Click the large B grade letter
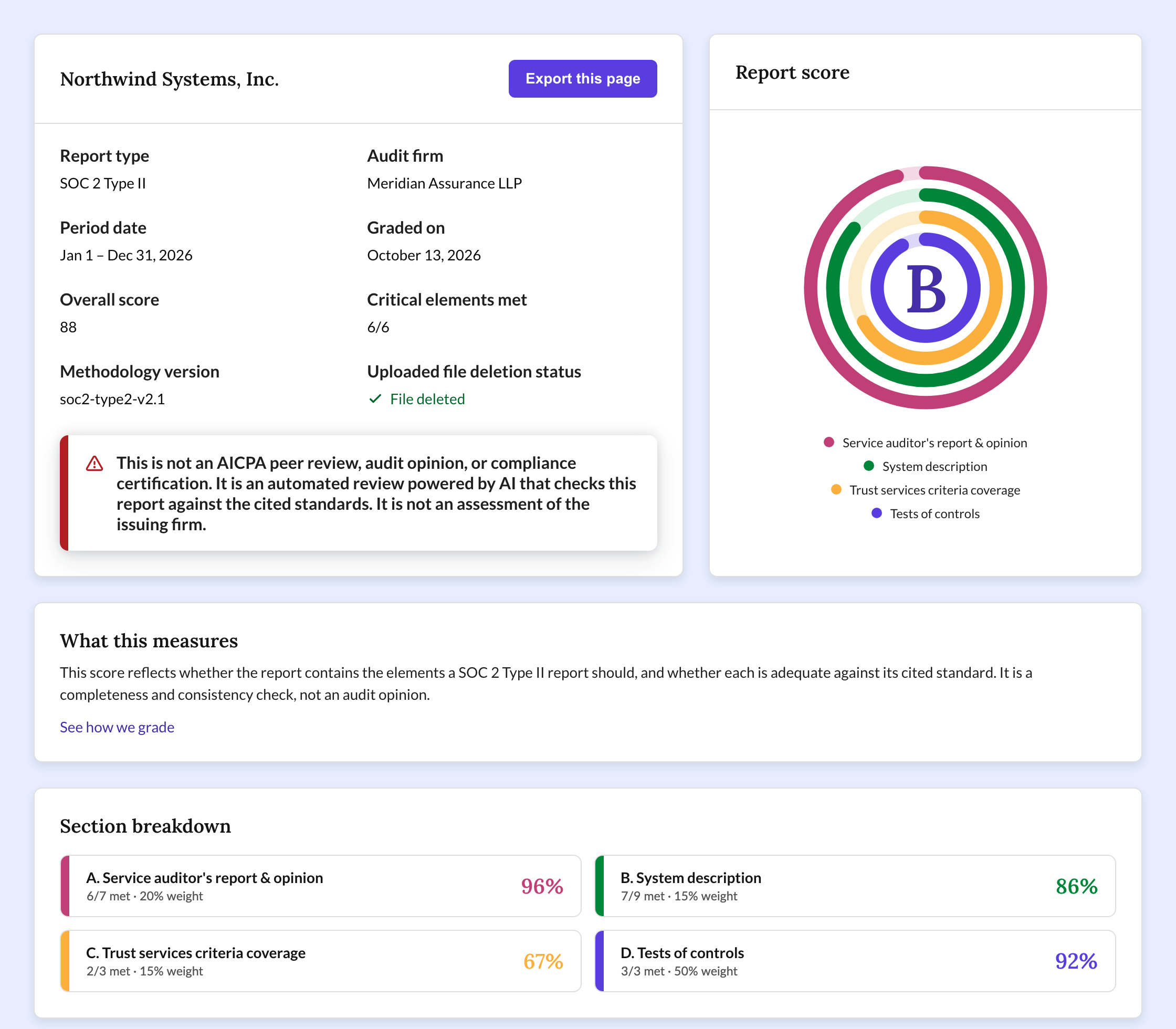 pyautogui.click(x=926, y=289)
